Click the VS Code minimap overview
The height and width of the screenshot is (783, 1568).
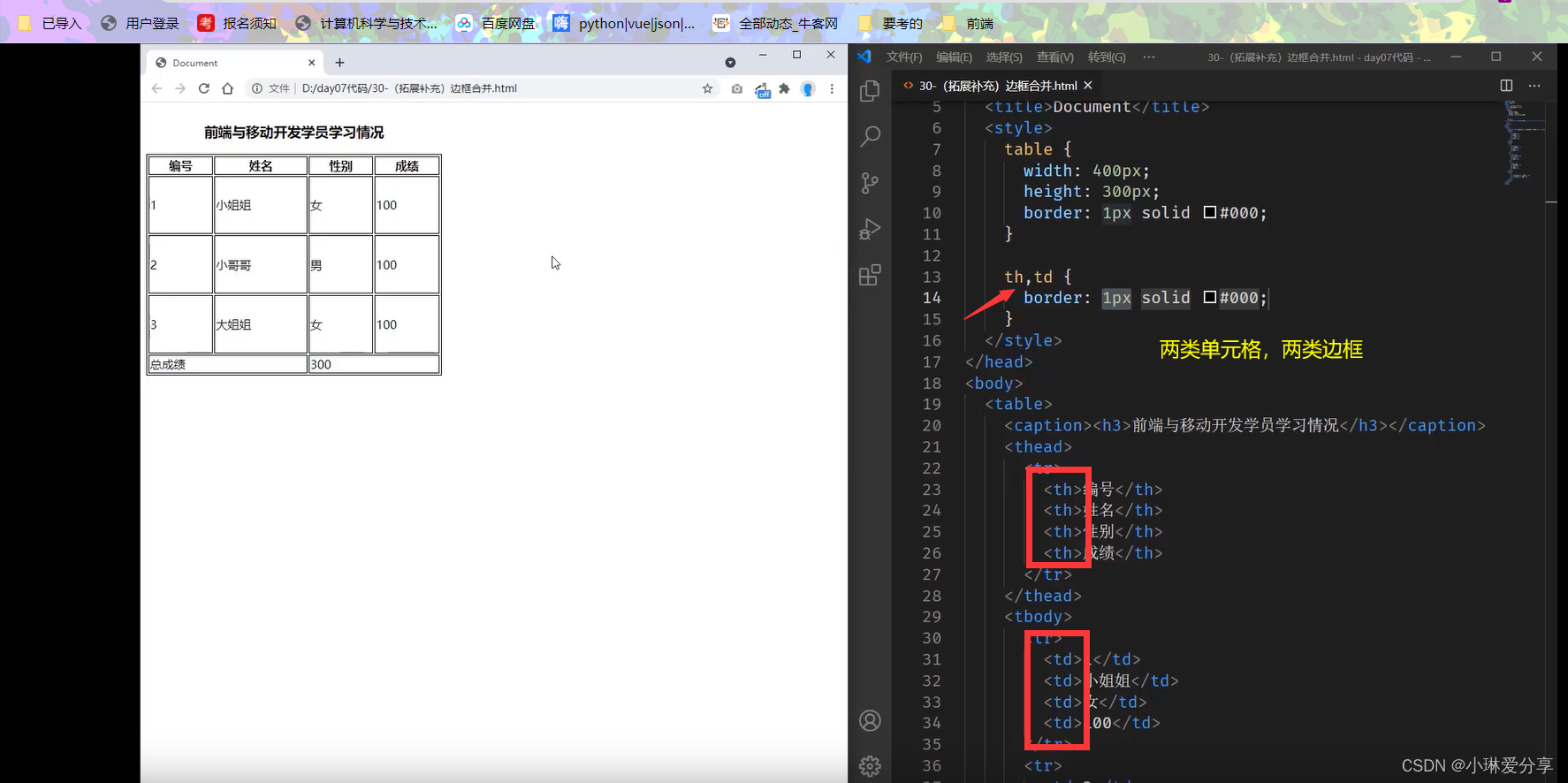click(1525, 141)
